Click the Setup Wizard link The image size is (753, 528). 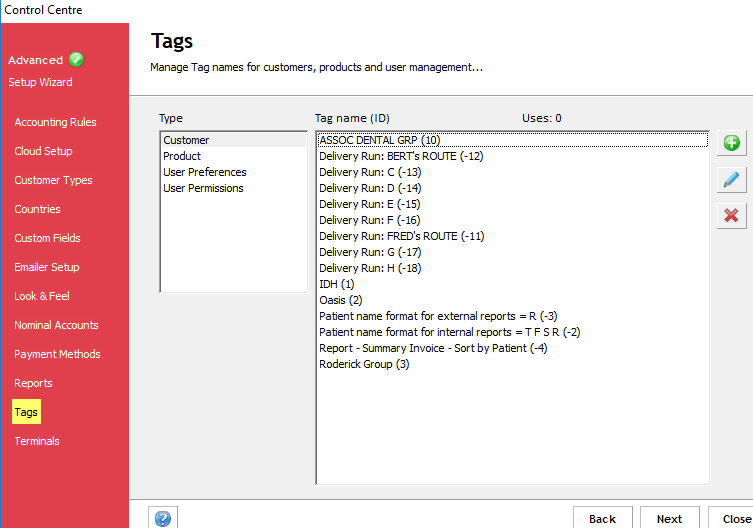[40, 82]
